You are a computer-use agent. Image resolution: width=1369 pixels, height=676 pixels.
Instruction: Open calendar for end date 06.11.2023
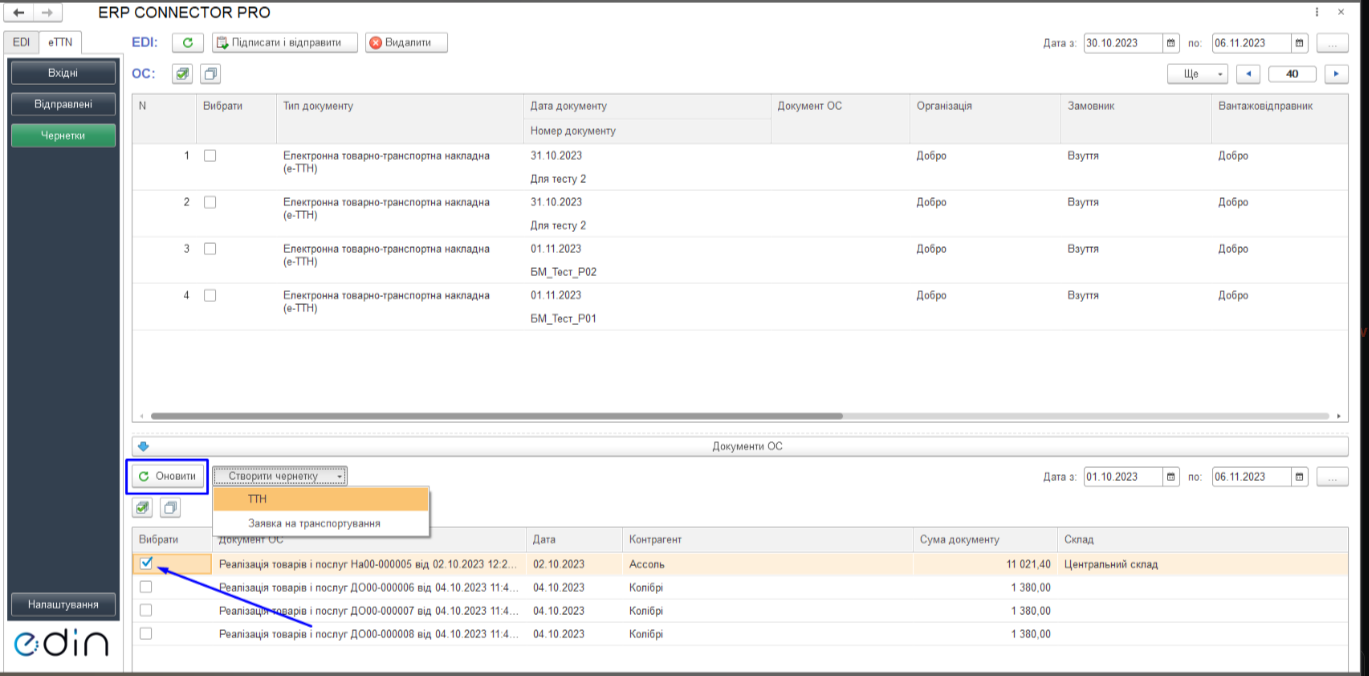click(1299, 43)
